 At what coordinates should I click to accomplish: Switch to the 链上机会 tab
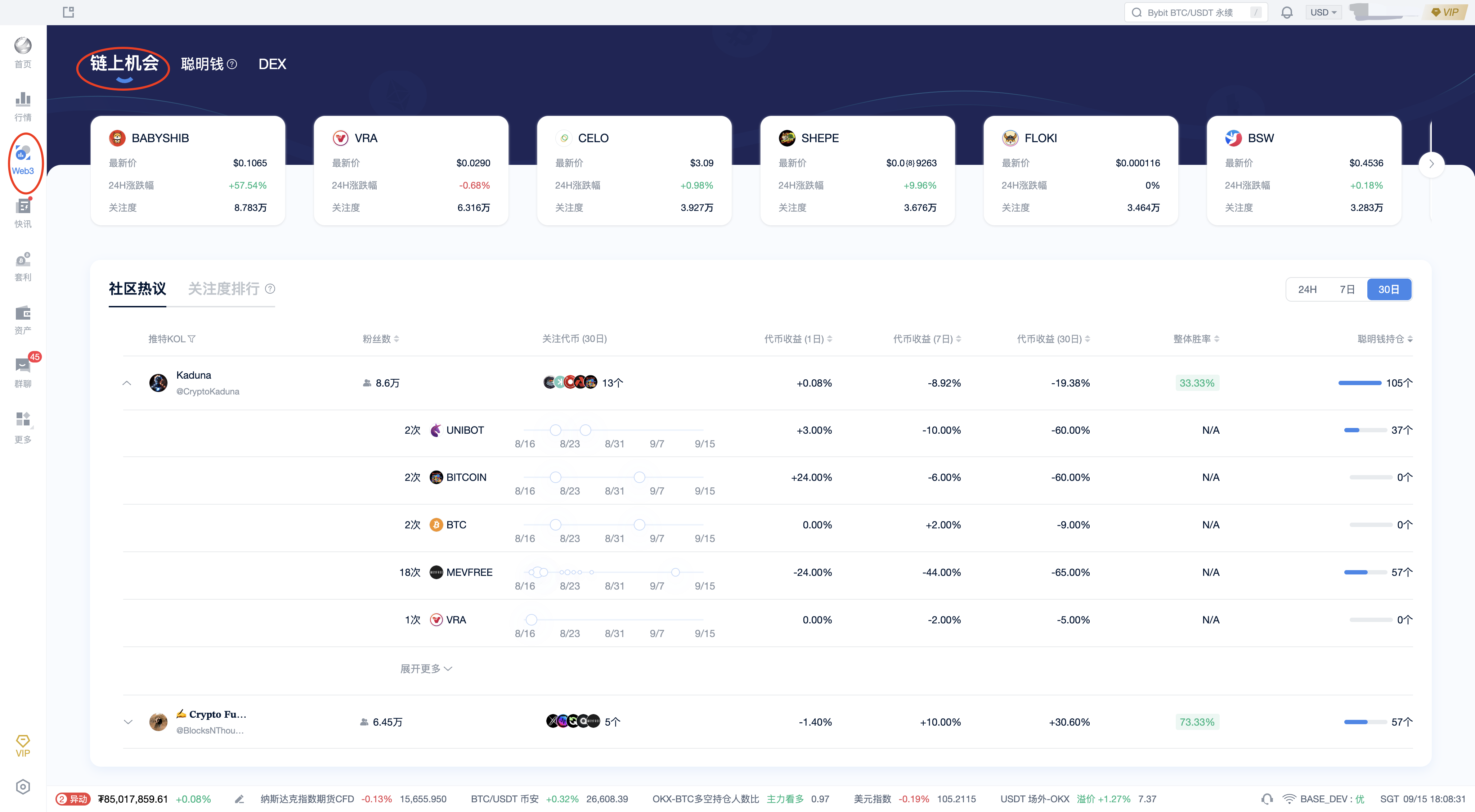124,64
